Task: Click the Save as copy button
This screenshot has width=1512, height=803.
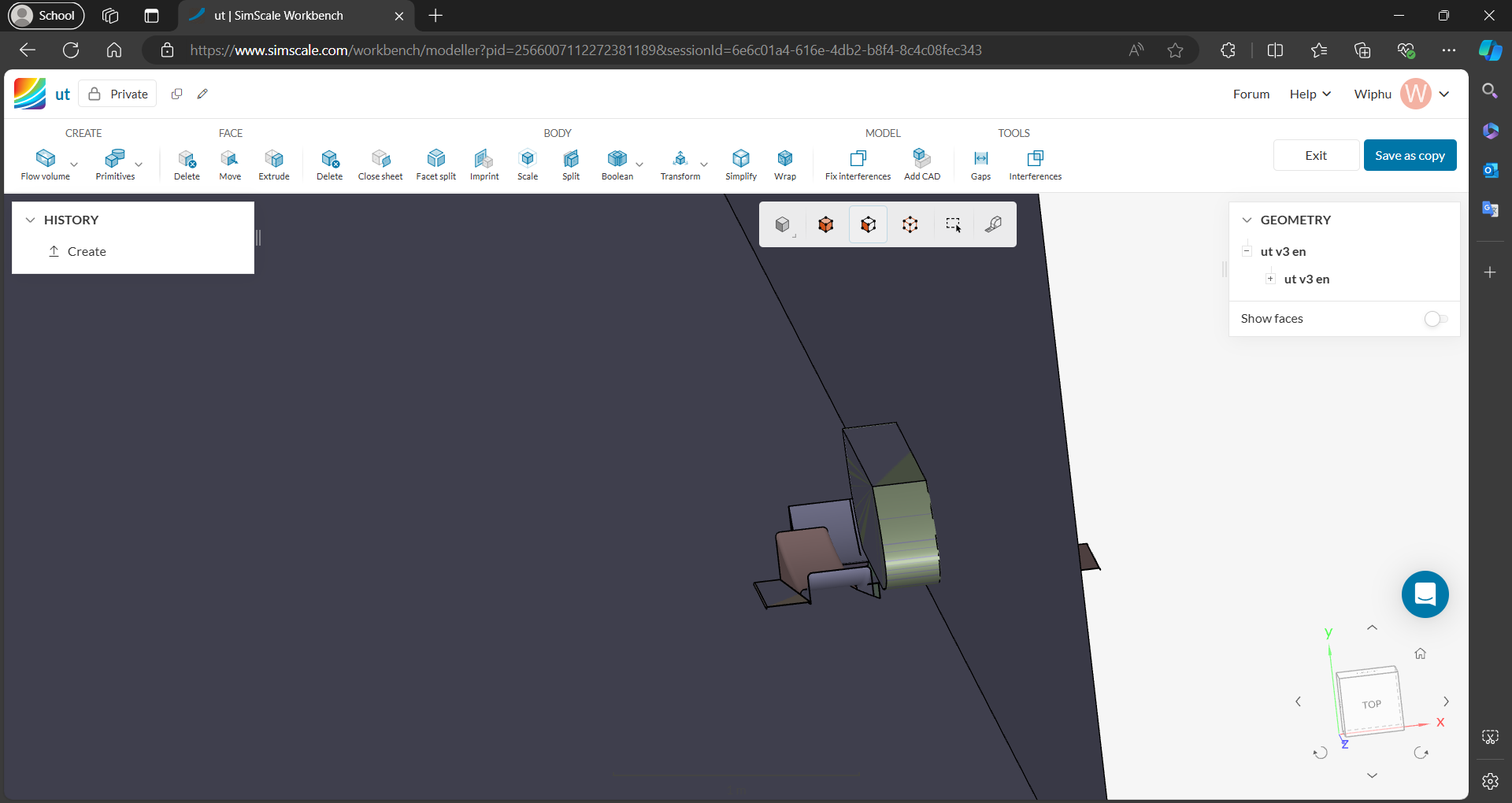Action: (x=1410, y=155)
